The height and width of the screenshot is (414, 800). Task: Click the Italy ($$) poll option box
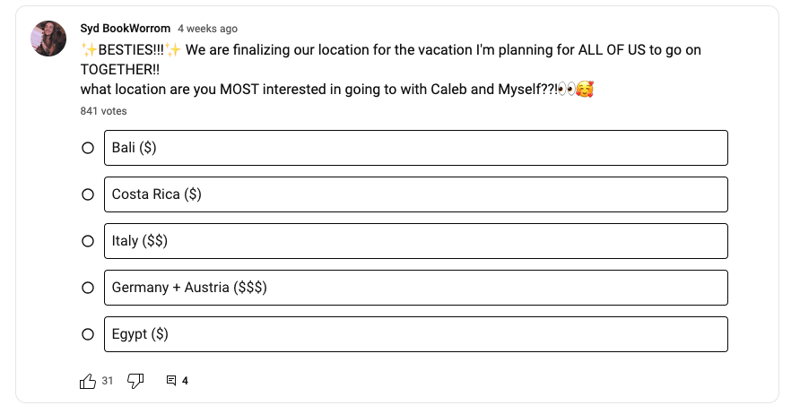click(416, 241)
